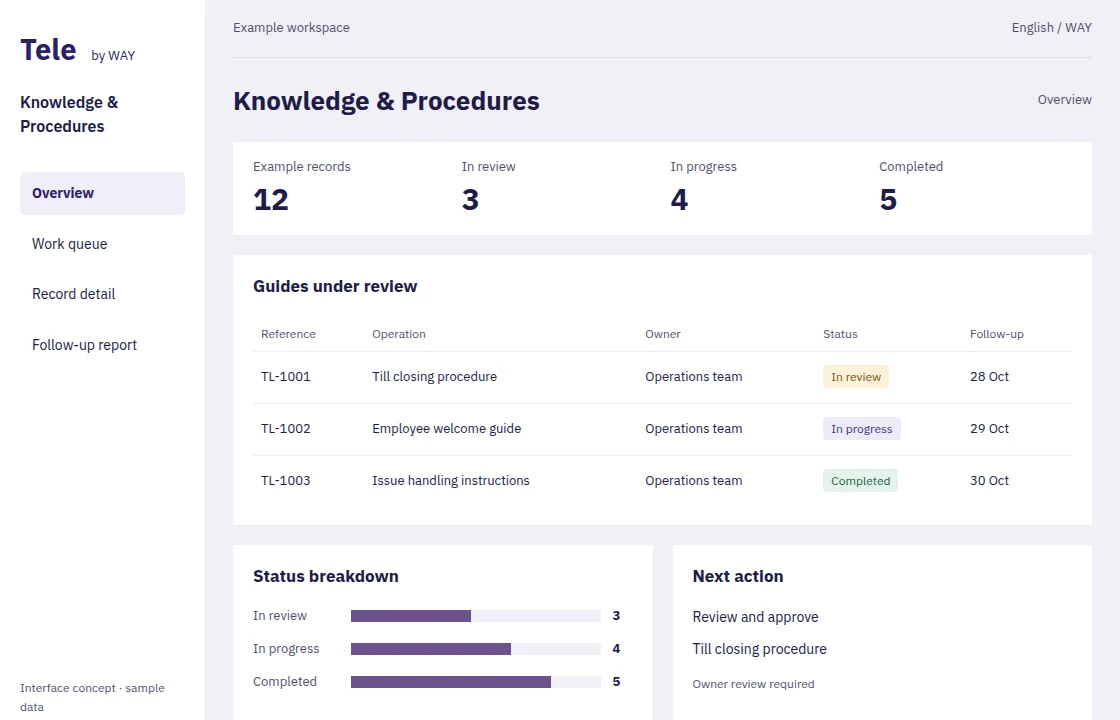Click the Example workspace breadcrumb
The height and width of the screenshot is (720, 1120).
pos(291,27)
